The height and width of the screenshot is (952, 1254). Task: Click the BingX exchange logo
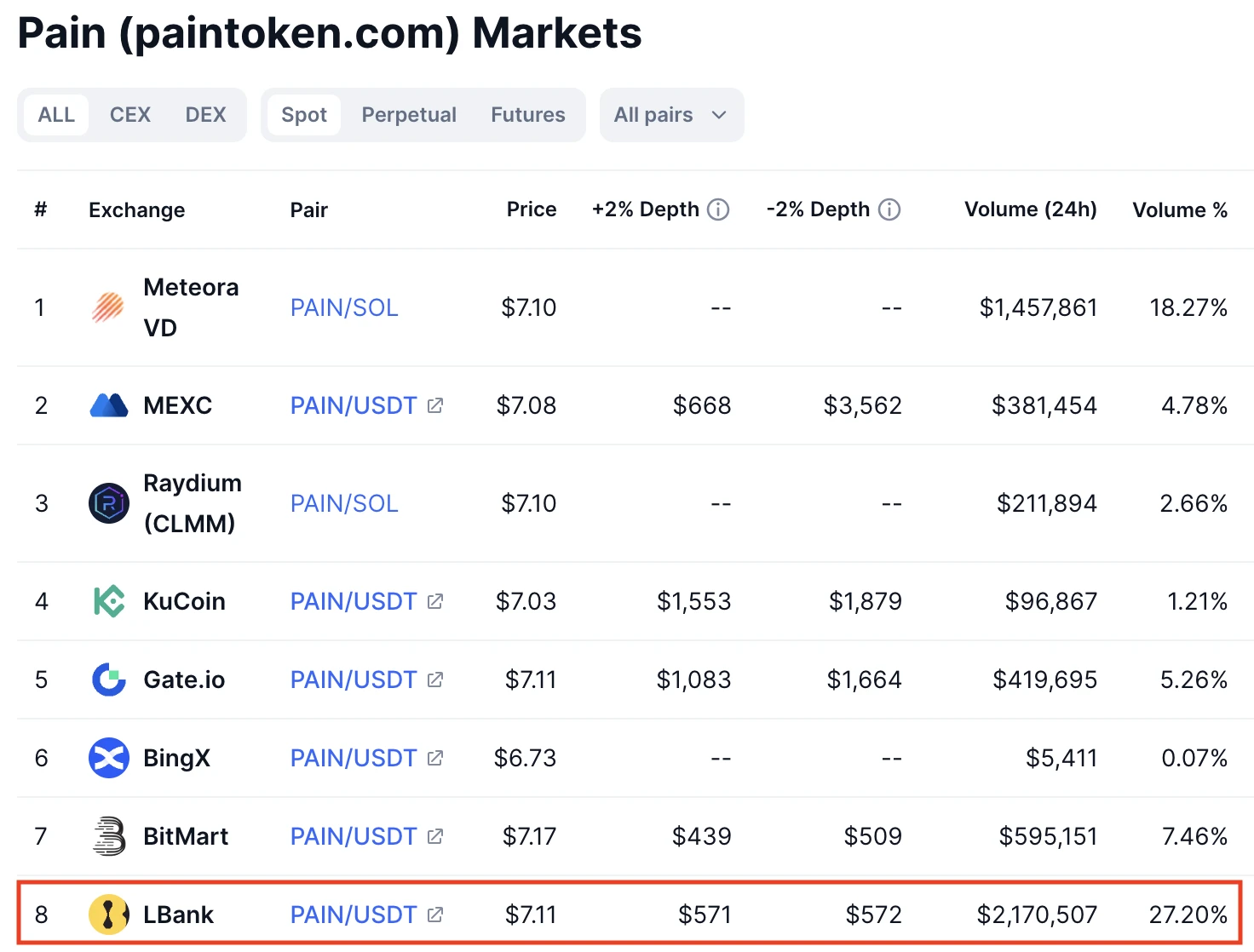(108, 758)
